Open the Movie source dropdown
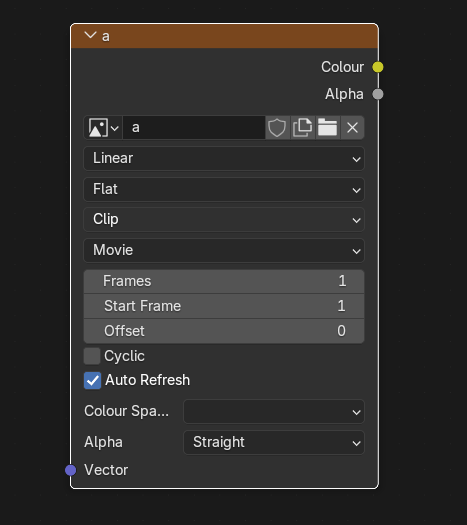 click(x=224, y=250)
